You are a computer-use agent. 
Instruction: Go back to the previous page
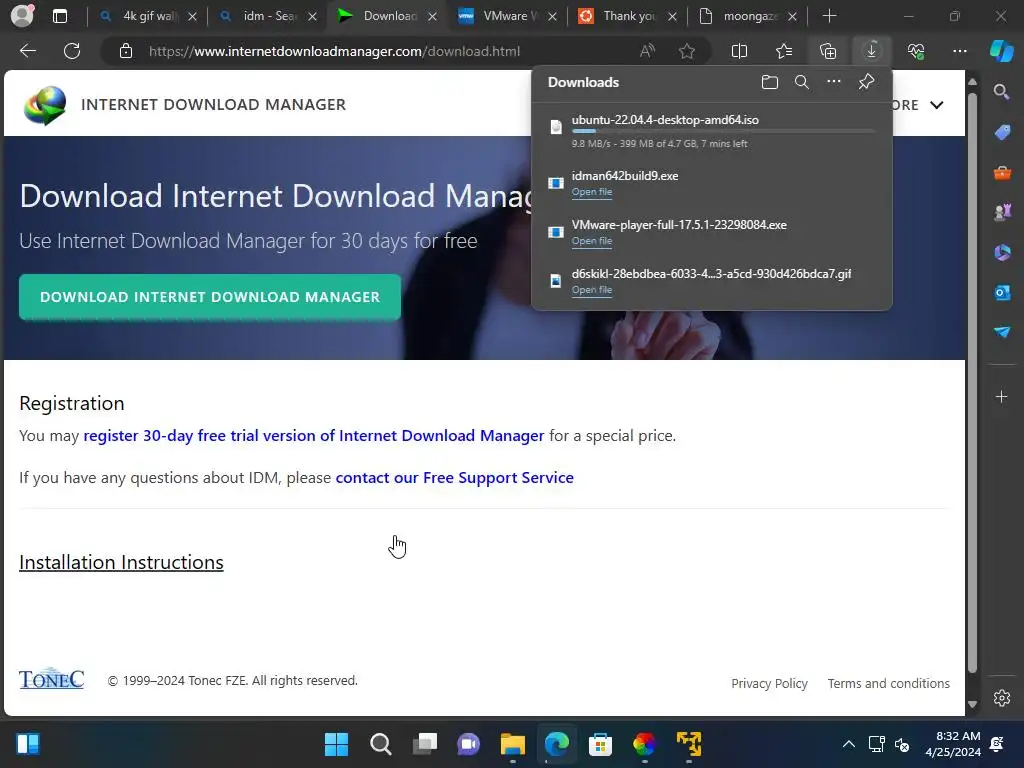(x=28, y=51)
